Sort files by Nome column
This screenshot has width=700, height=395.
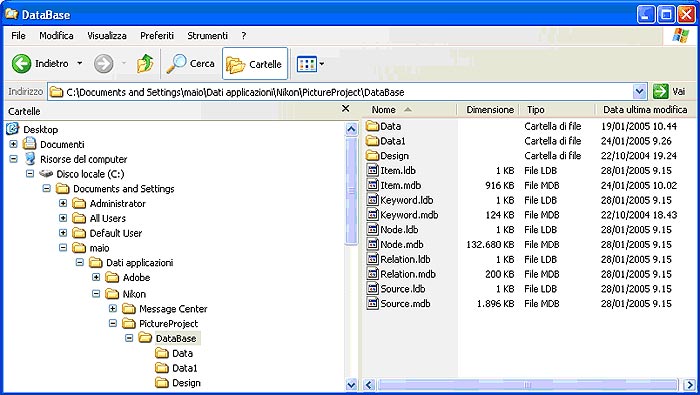click(x=383, y=109)
